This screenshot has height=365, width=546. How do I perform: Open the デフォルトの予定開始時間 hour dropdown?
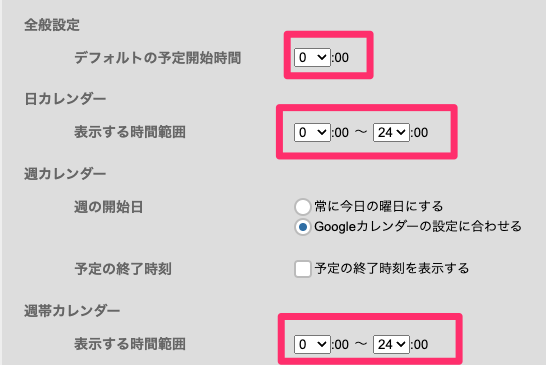point(312,57)
